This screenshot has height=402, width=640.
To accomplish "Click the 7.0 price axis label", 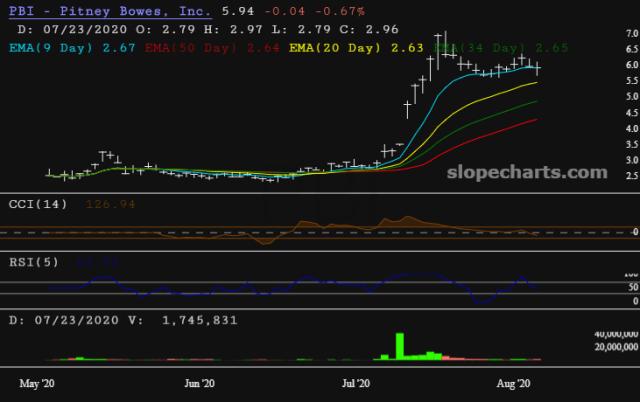I will pos(603,34).
